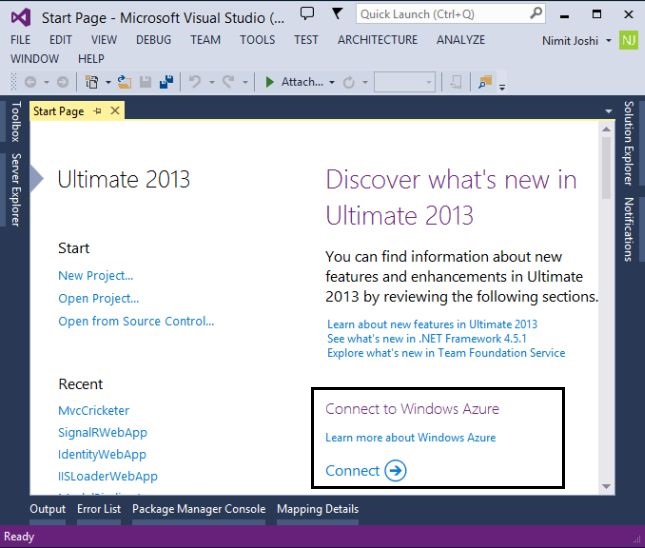
Task: Open recent project MvcCricketer
Action: pyautogui.click(x=94, y=411)
